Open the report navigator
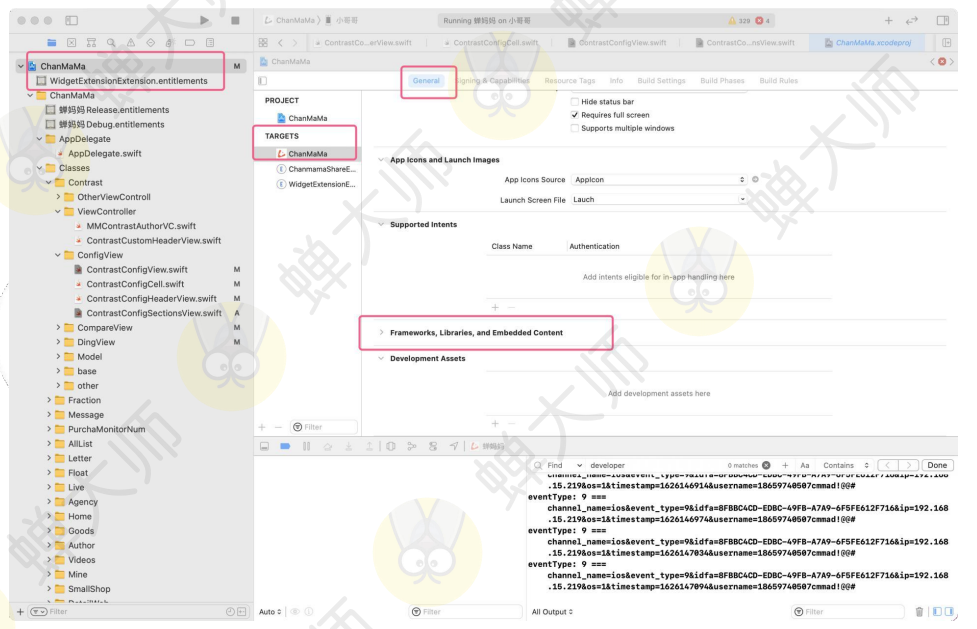The height and width of the screenshot is (629, 977). (210, 43)
